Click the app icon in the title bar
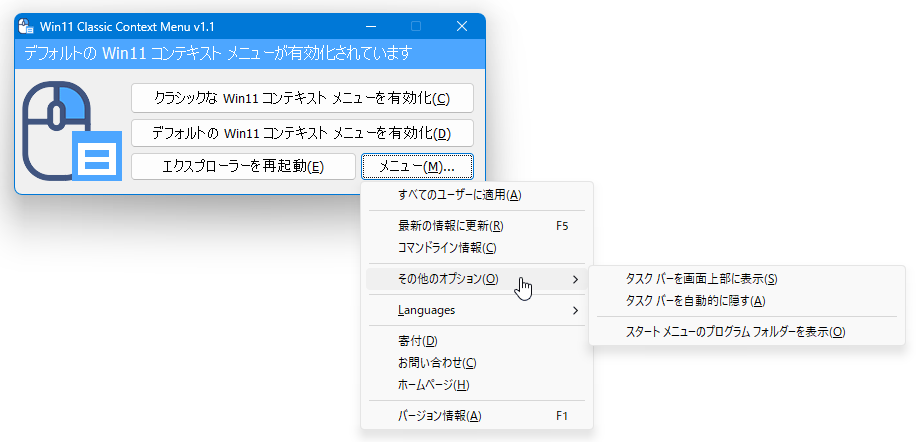Screen dimensions: 916x442 click(x=26, y=26)
